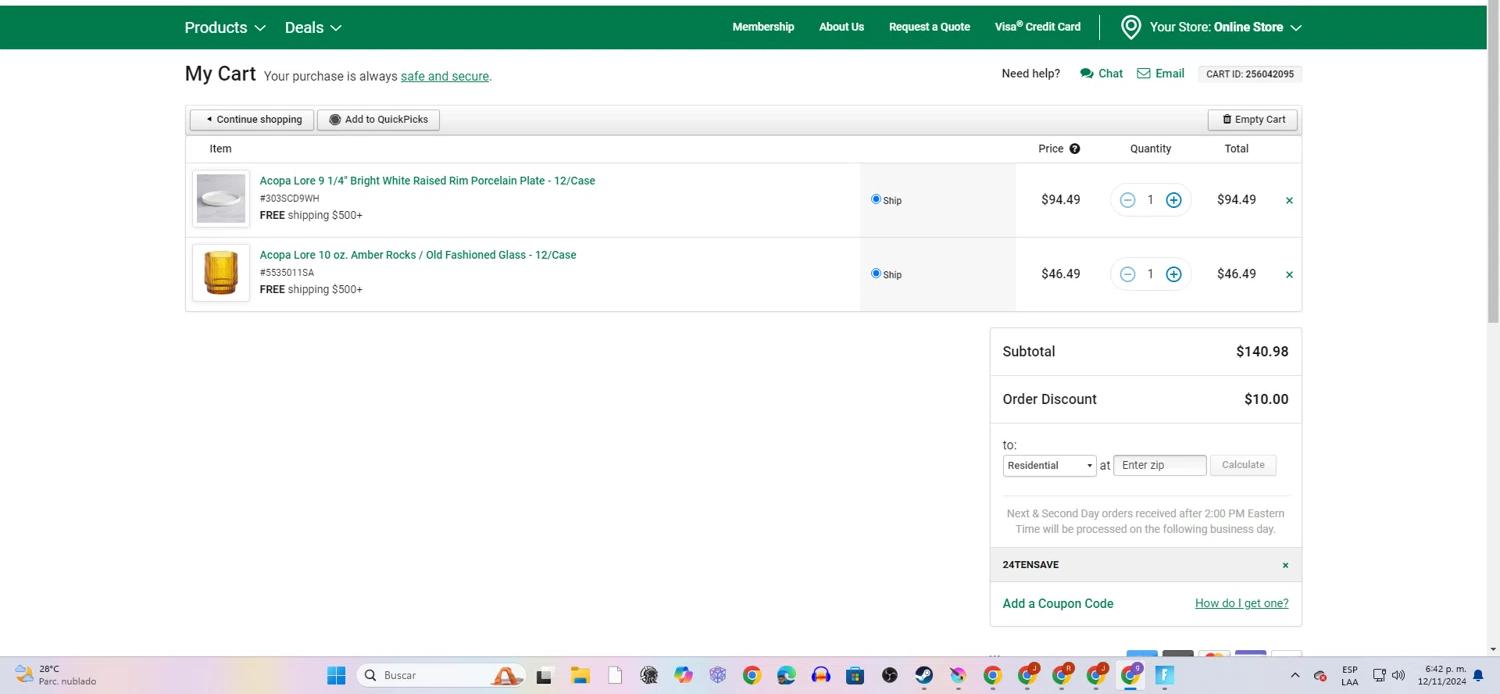Decrease quantity of Porcelain Plate item
Image resolution: width=1500 pixels, height=694 pixels.
[x=1127, y=200]
